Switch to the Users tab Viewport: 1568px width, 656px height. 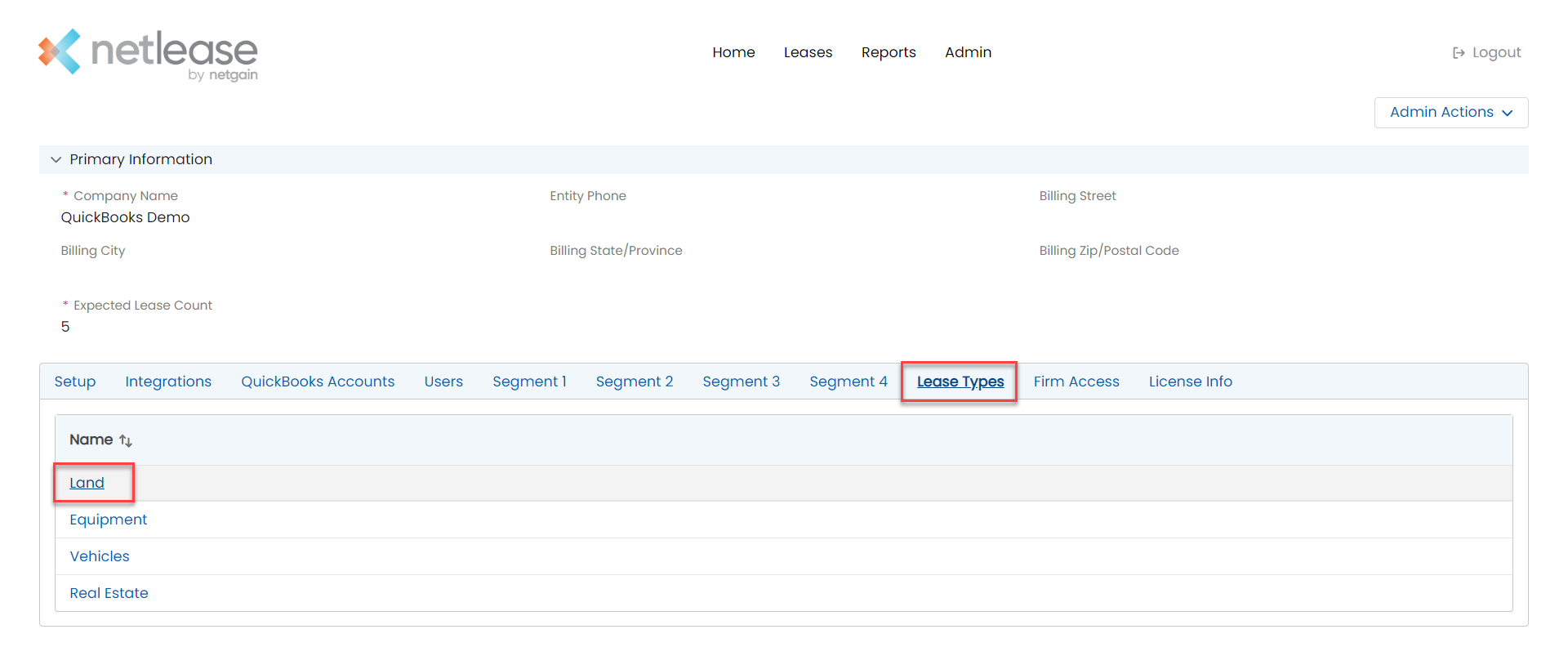click(x=443, y=382)
